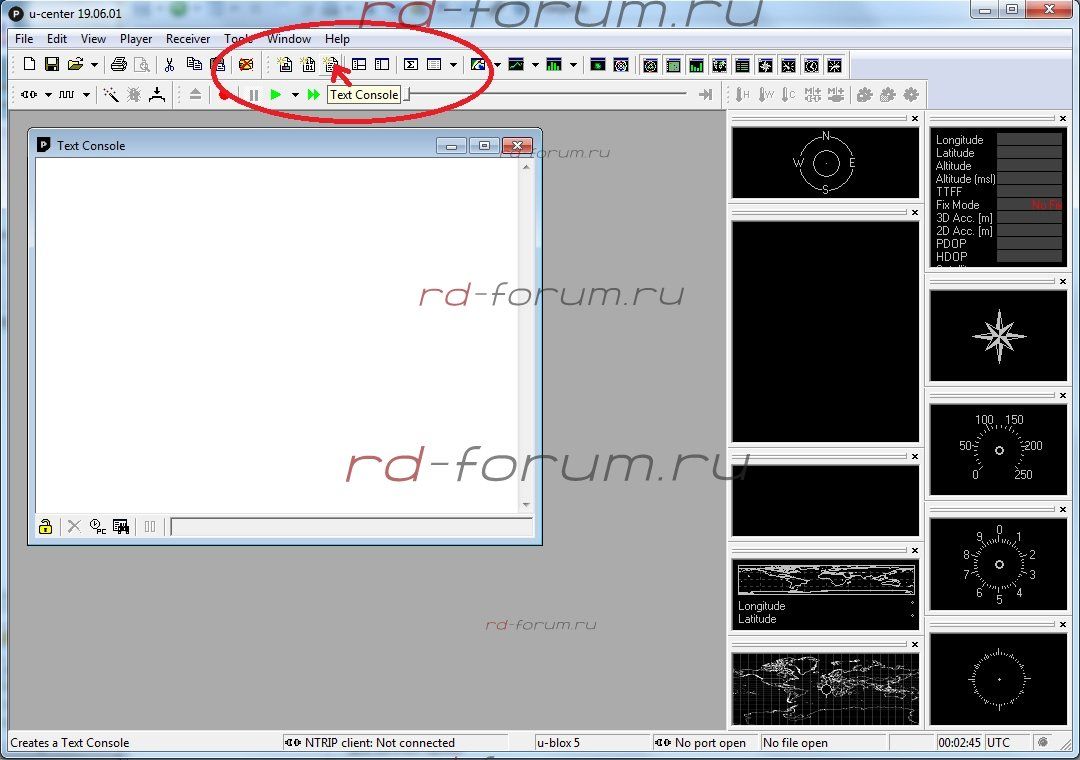Click the Text Console filter input field
Screen dimensions: 1080x760
coord(350,527)
